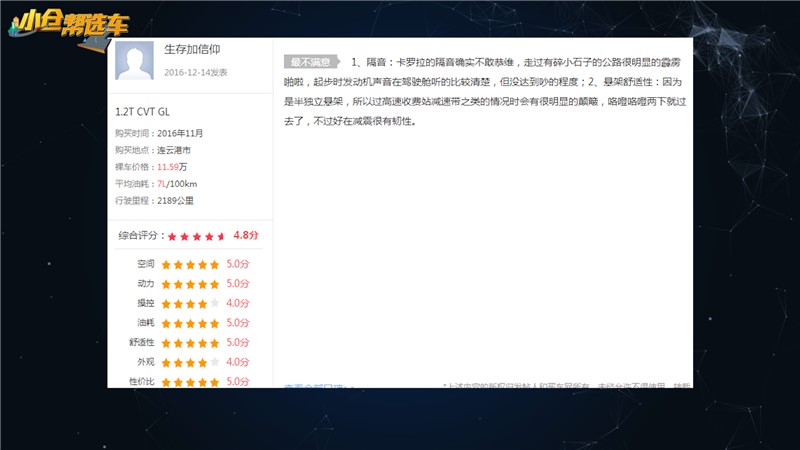Click the 小仓帮选车 logo
This screenshot has height=450, width=800.
point(69,28)
